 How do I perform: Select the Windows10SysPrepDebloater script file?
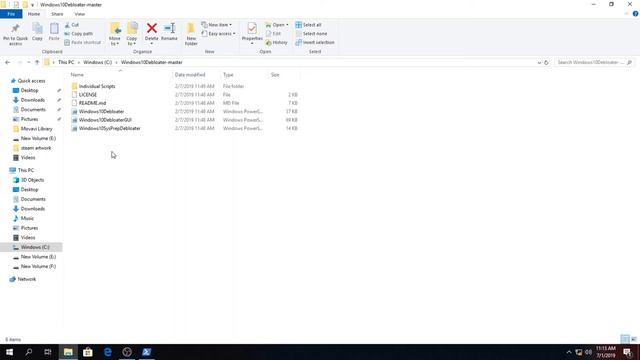(x=109, y=128)
